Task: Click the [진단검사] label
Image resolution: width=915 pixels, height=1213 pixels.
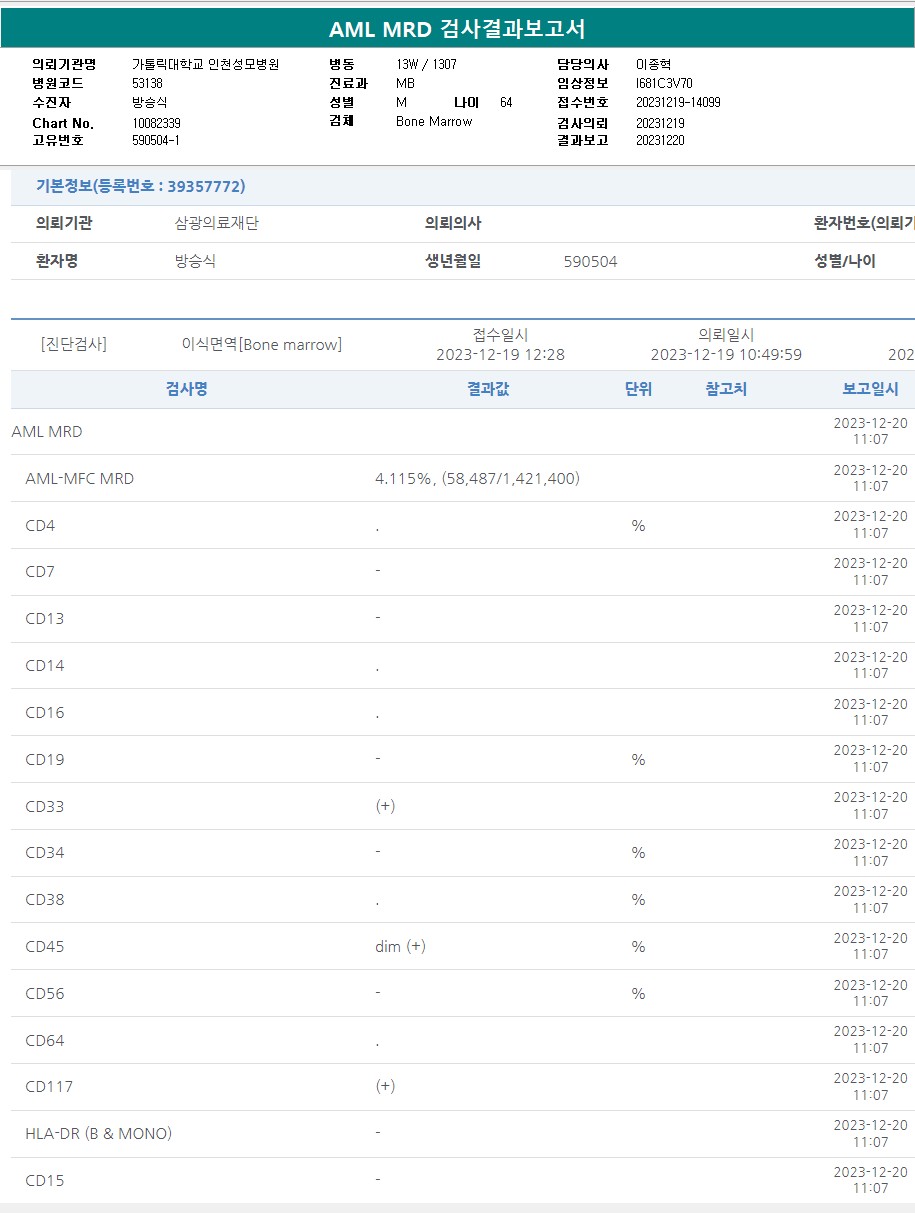Action: point(74,345)
